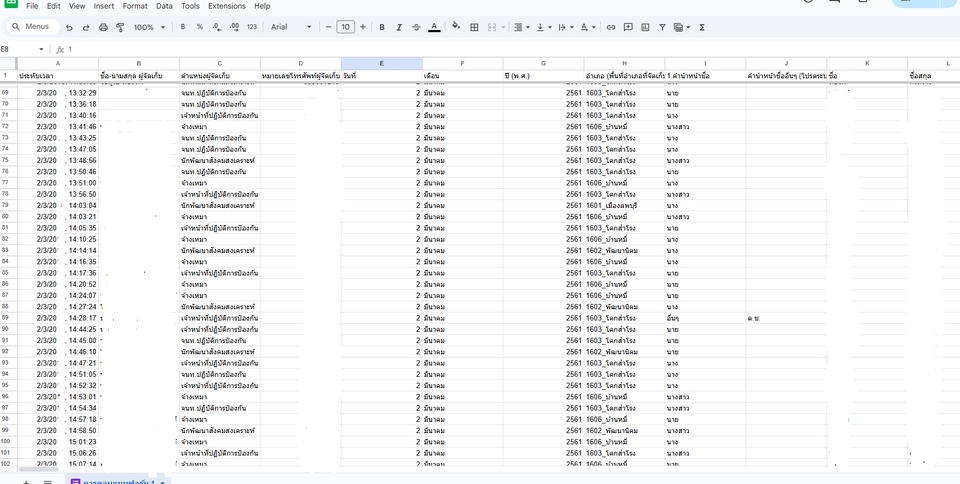This screenshot has width=960, height=484.
Task: Open the Arial font dropdown
Action: 291,28
